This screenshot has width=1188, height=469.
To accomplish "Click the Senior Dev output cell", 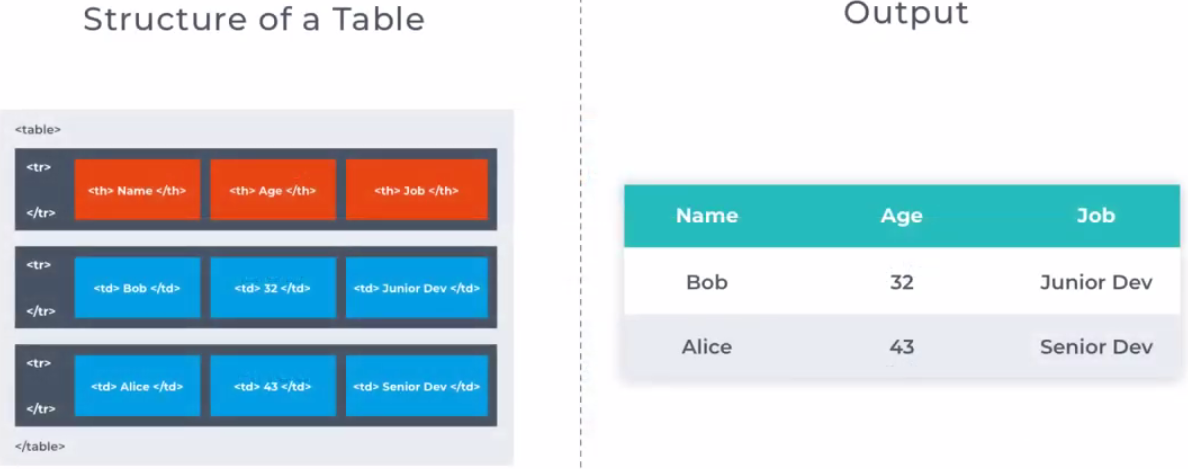I will click(x=1096, y=347).
